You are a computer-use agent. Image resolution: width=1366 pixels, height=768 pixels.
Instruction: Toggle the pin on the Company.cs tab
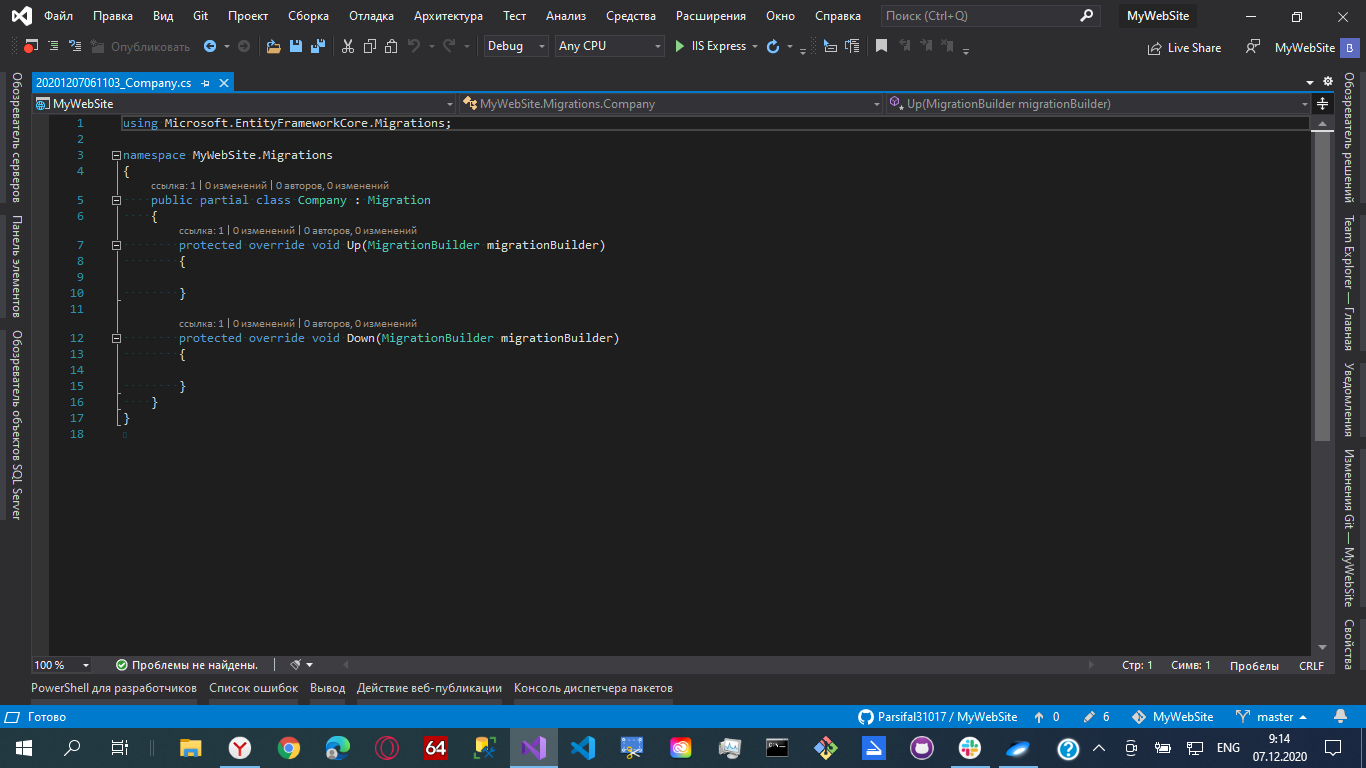click(205, 83)
